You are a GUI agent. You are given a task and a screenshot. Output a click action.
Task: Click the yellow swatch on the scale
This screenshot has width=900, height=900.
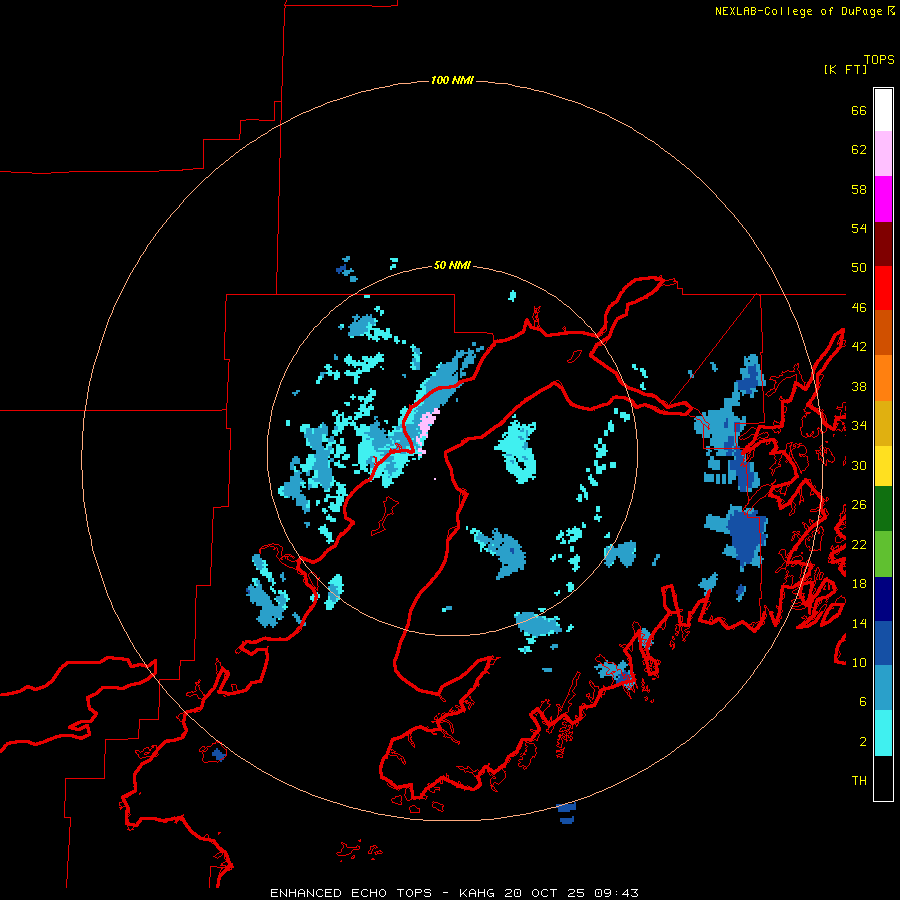(883, 466)
